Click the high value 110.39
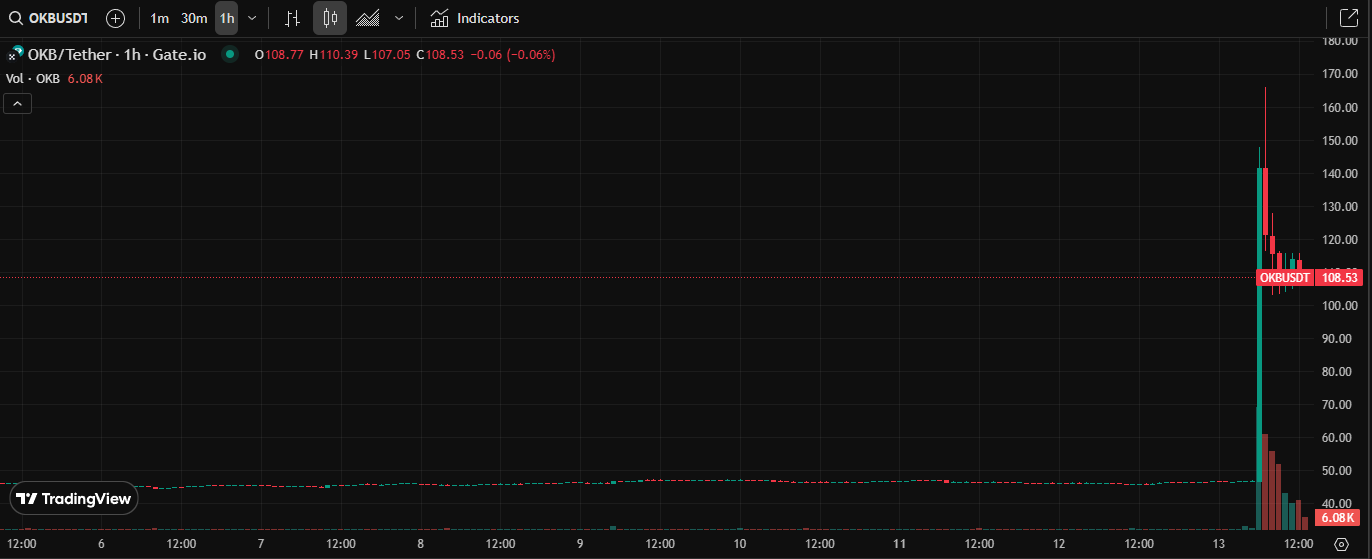The height and width of the screenshot is (559, 1372). coord(338,55)
